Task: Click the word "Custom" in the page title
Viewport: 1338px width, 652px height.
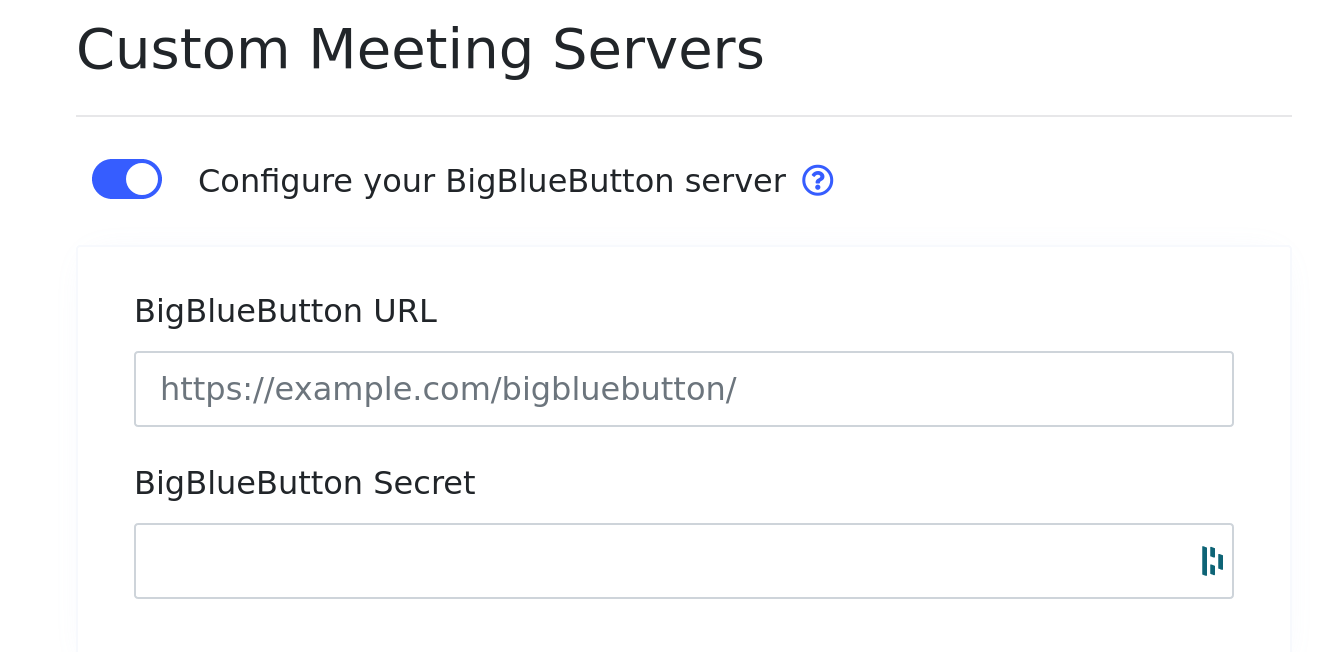Action: pyautogui.click(x=183, y=50)
